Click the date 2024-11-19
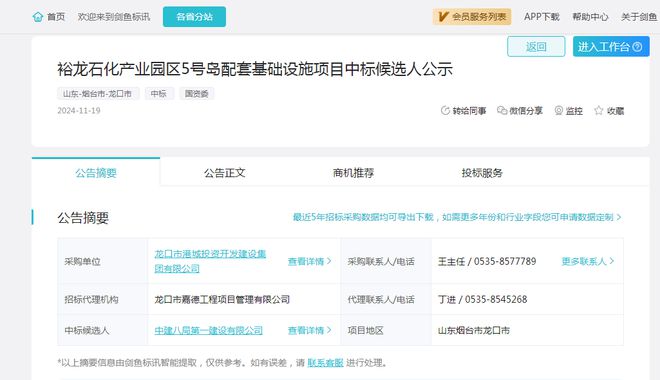Screen dimensions: 660x380 79,111
